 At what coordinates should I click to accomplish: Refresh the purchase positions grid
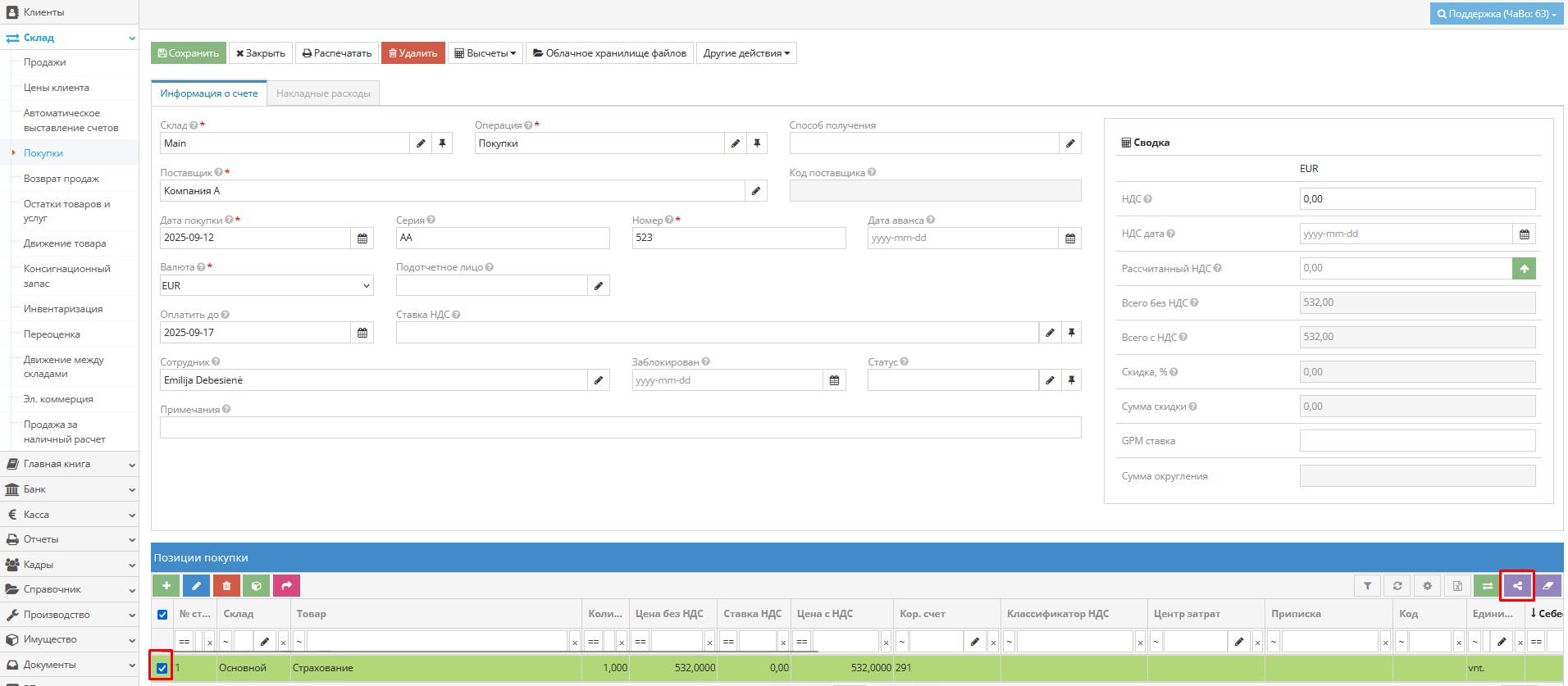pyautogui.click(x=1397, y=585)
